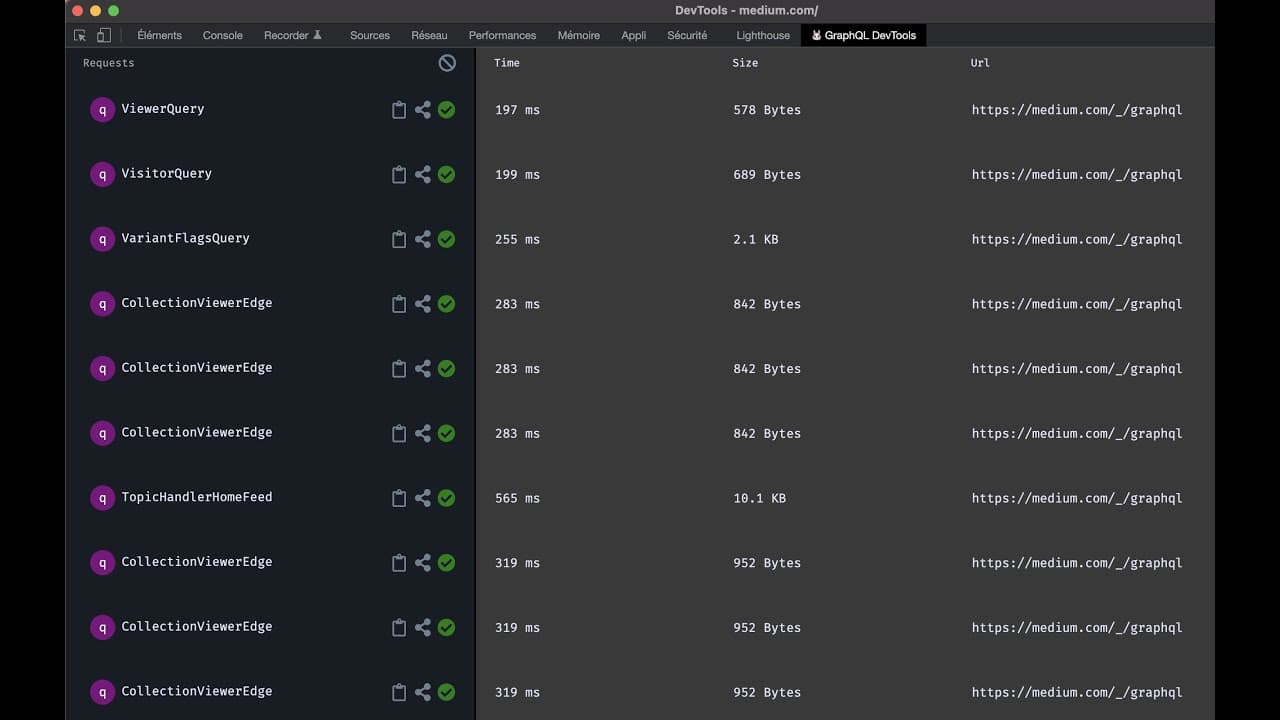1280x720 pixels.
Task: Select the VisitorQuery request name
Action: click(167, 174)
